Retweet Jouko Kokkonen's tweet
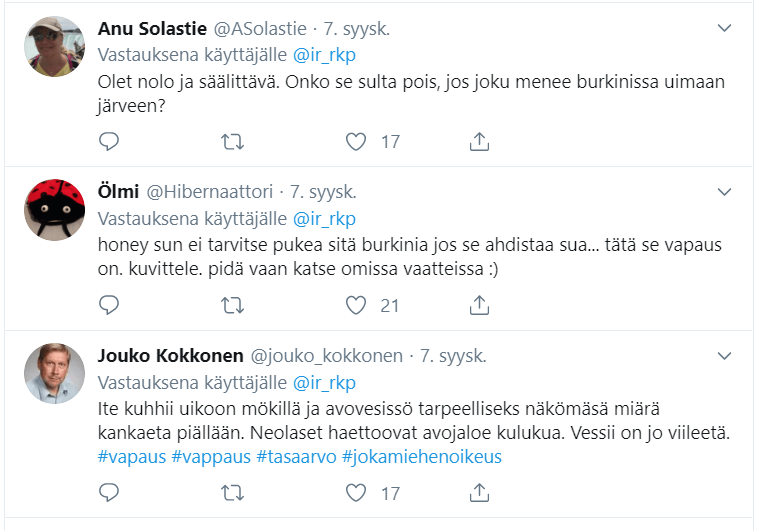This screenshot has height=531, width=764. pos(232,492)
